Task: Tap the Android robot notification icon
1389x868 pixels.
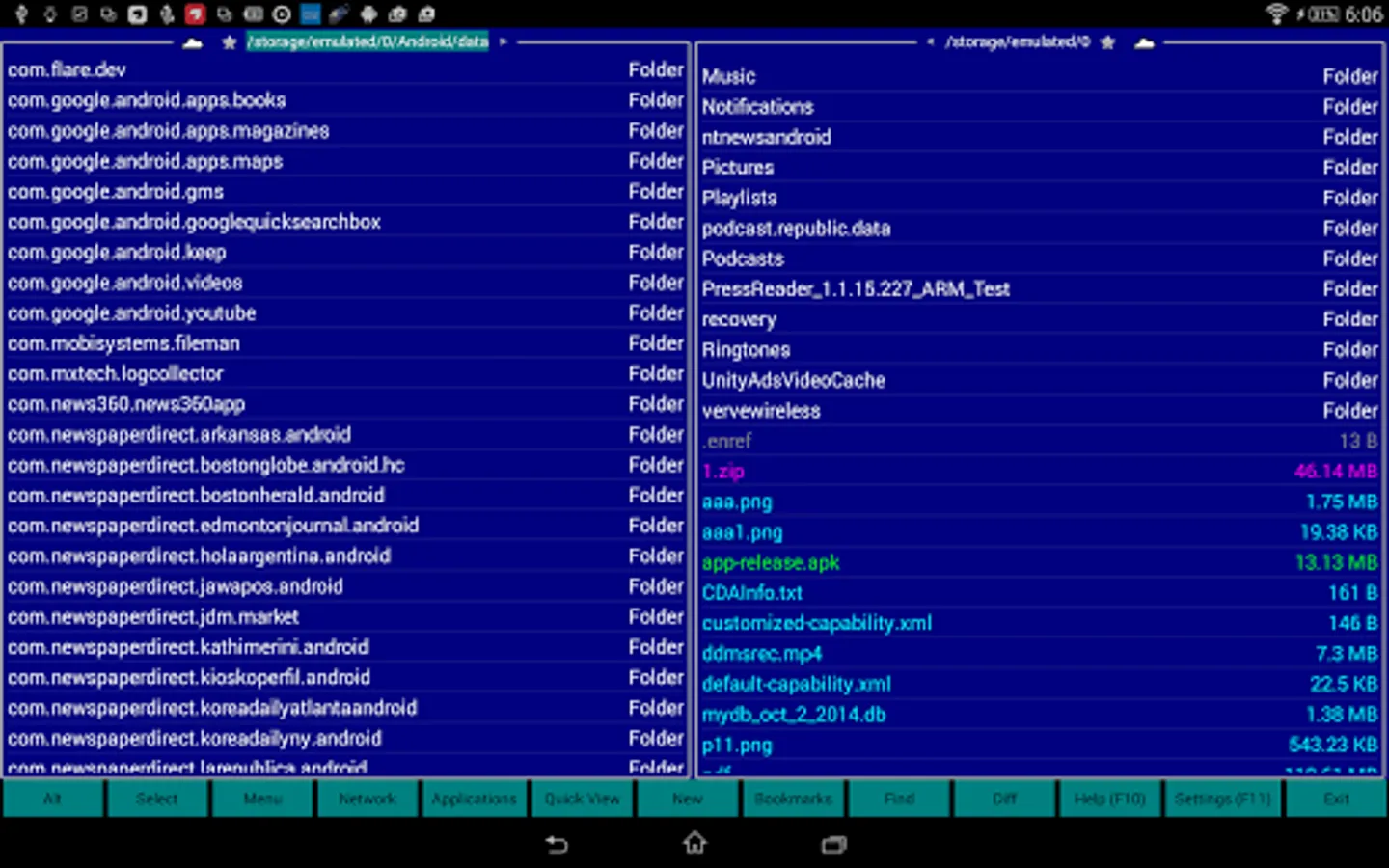Action: (368, 14)
